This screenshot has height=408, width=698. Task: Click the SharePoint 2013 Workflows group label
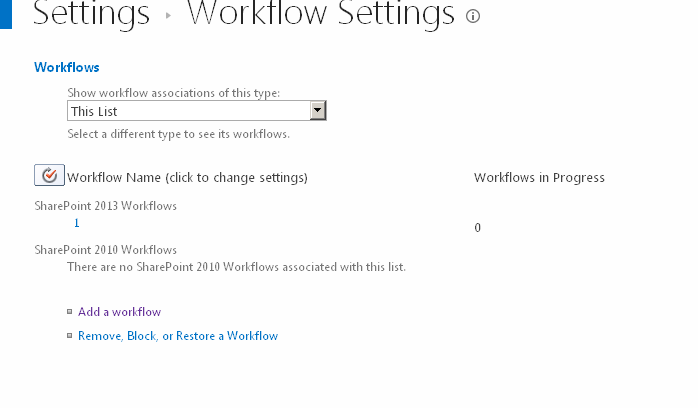pos(106,206)
